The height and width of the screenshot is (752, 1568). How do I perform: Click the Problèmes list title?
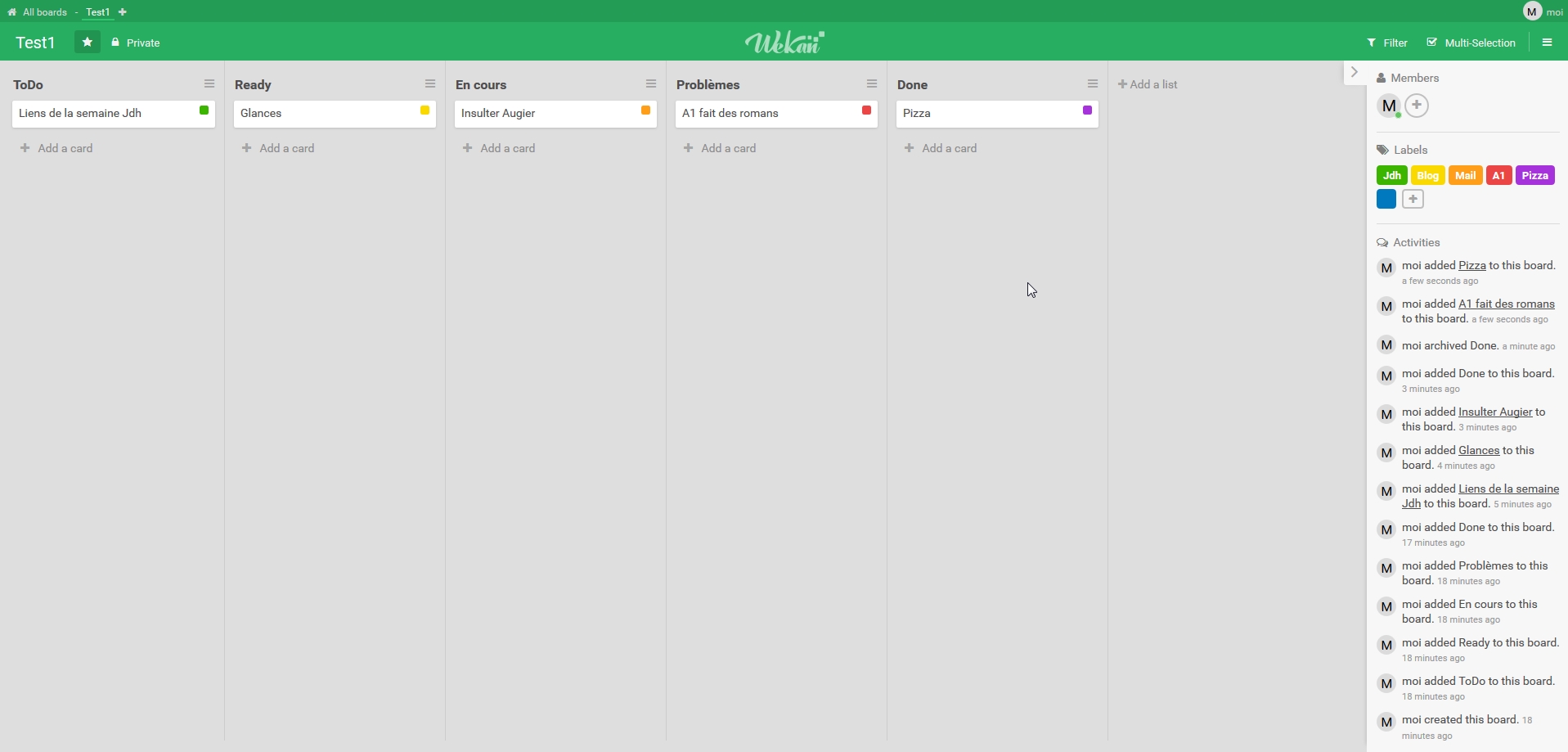(x=708, y=85)
